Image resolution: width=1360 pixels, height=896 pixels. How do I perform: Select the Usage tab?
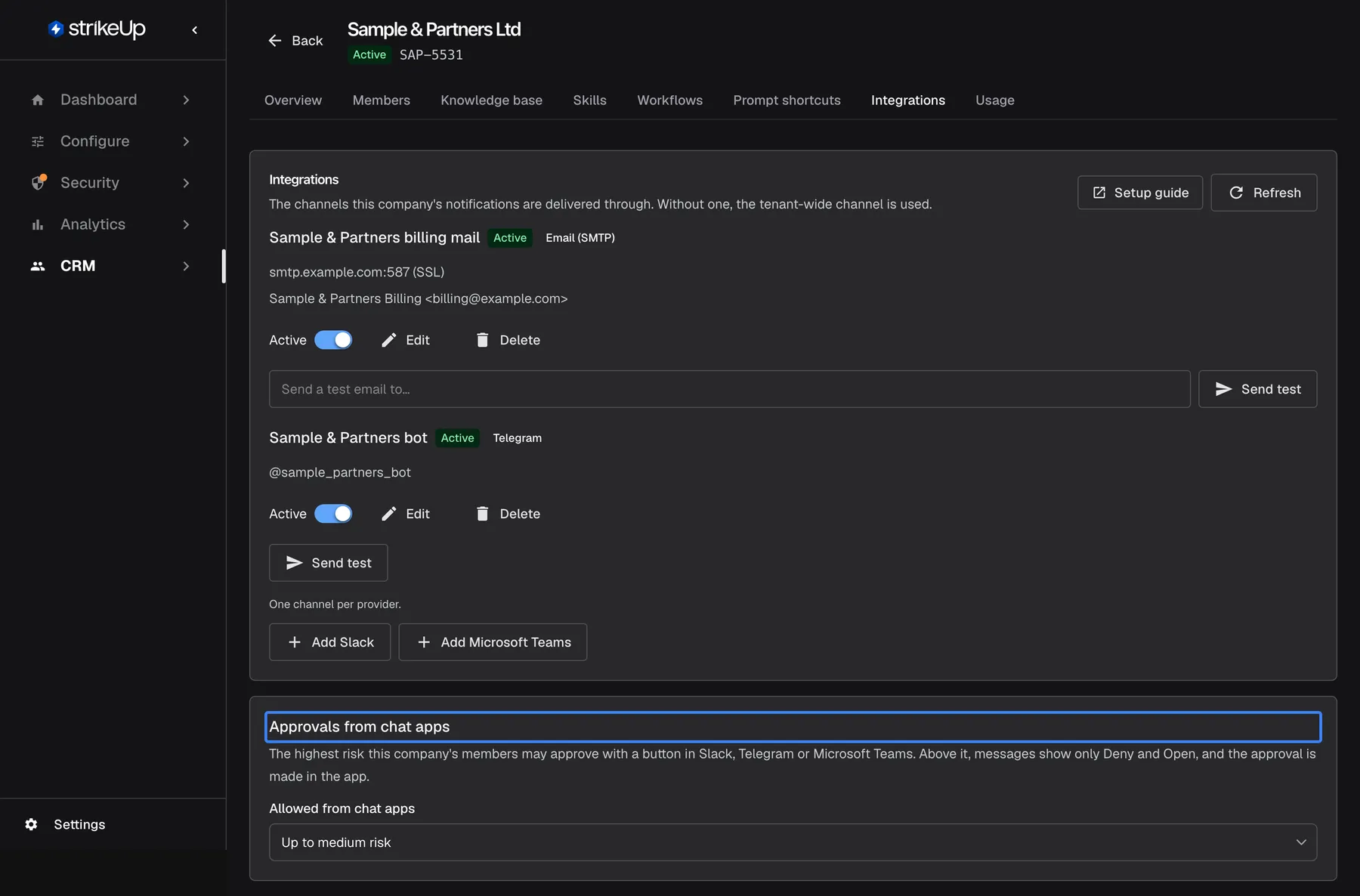[995, 100]
